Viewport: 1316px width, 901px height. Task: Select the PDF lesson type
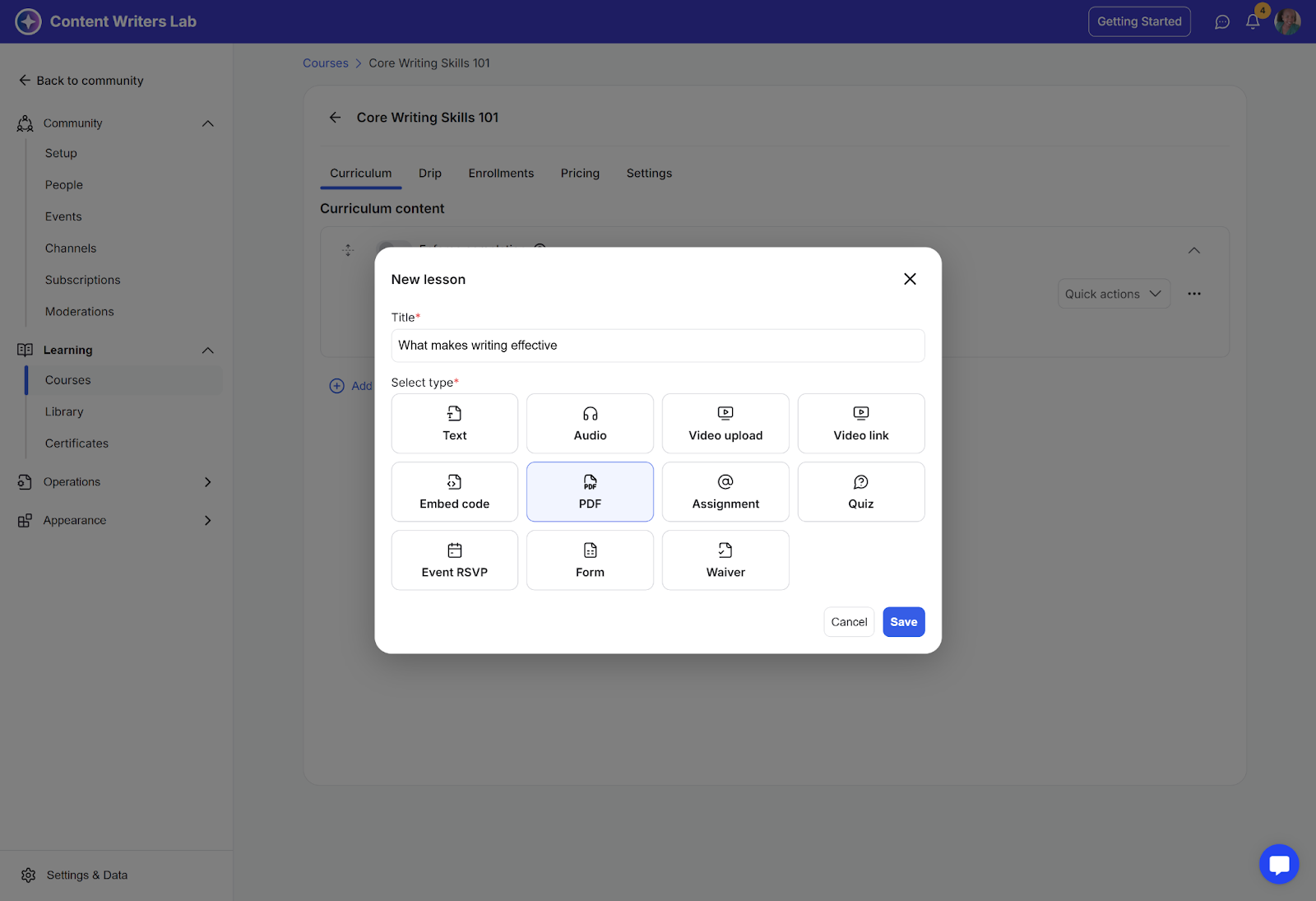click(590, 491)
